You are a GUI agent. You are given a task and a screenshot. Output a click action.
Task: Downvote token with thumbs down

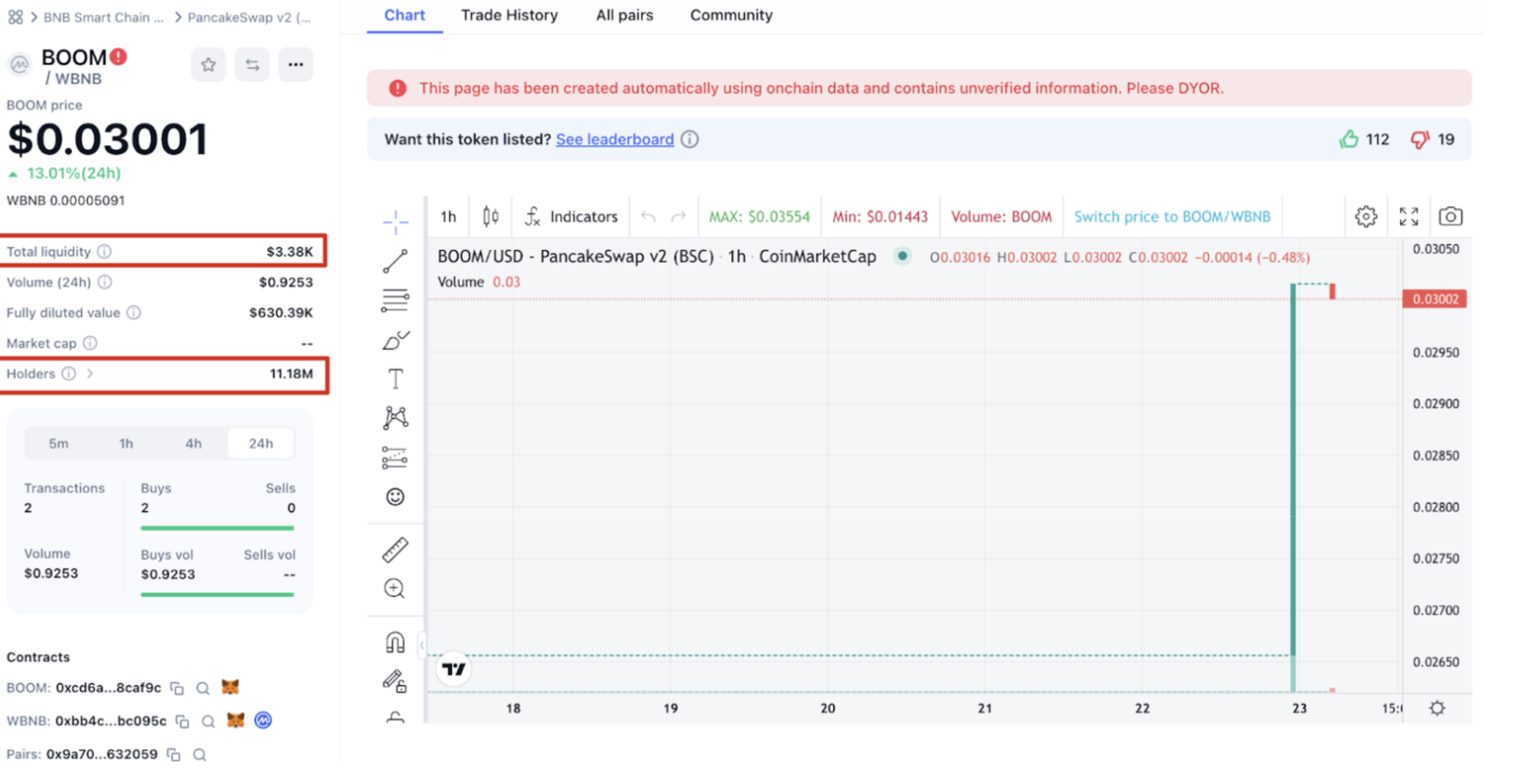1419,140
